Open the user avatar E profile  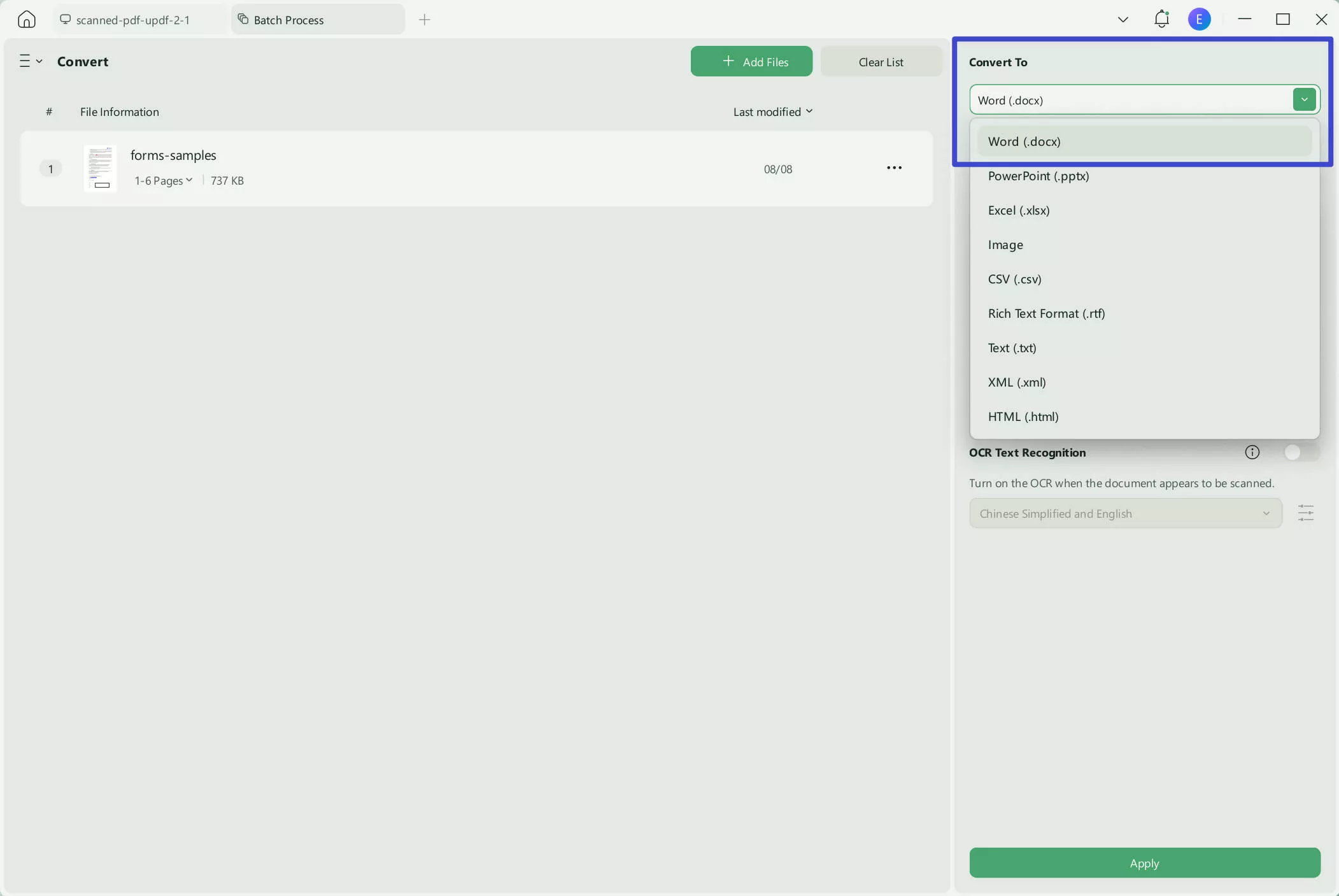click(x=1199, y=19)
